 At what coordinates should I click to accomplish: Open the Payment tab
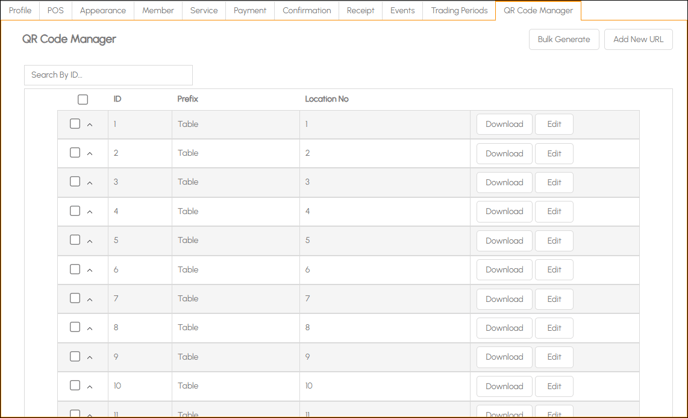point(250,11)
